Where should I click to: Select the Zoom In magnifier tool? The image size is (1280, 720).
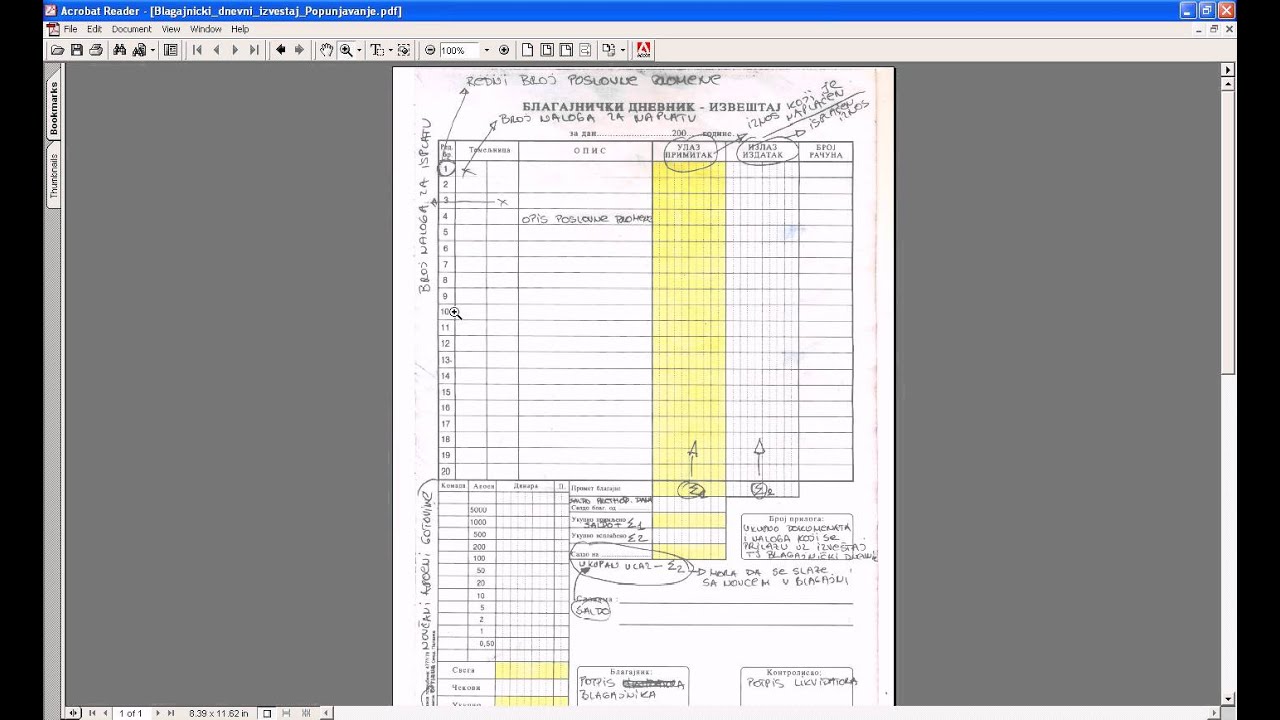(x=346, y=50)
